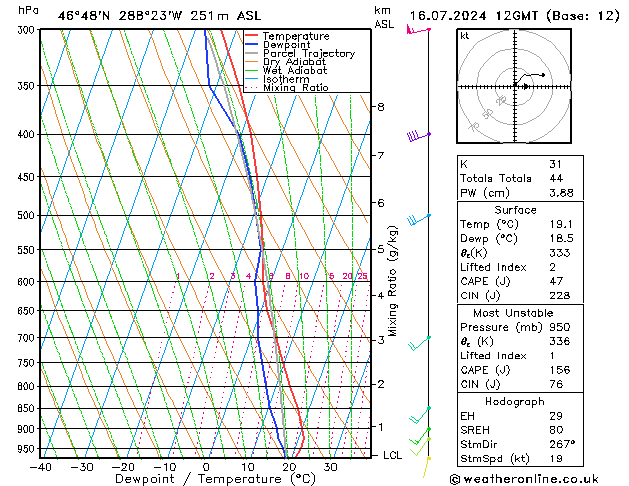
Task: Click the Surface Dewp value 18.5
Action: pyautogui.click(x=561, y=238)
